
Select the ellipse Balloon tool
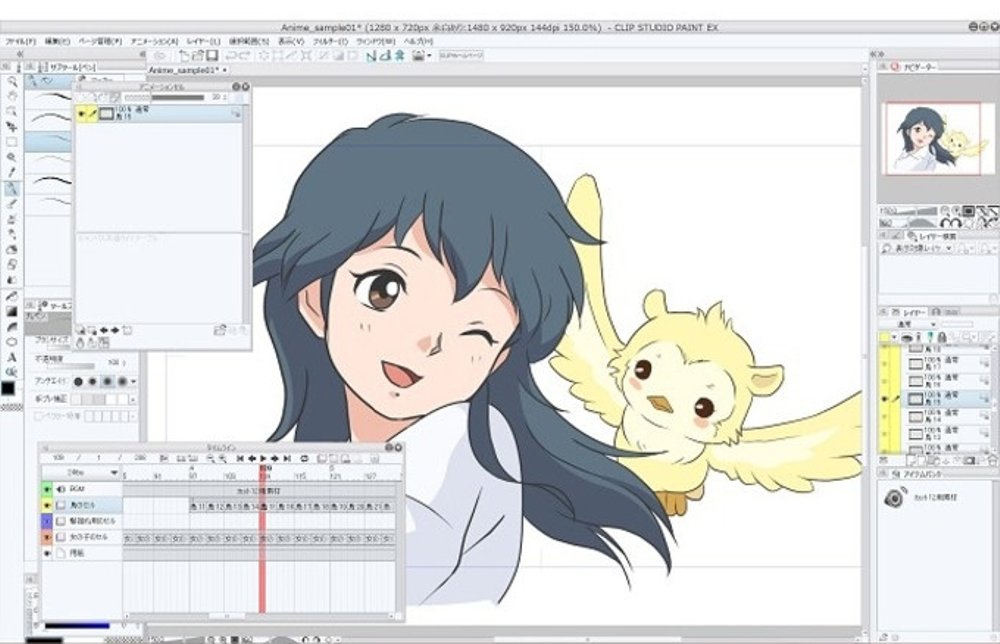[11, 342]
